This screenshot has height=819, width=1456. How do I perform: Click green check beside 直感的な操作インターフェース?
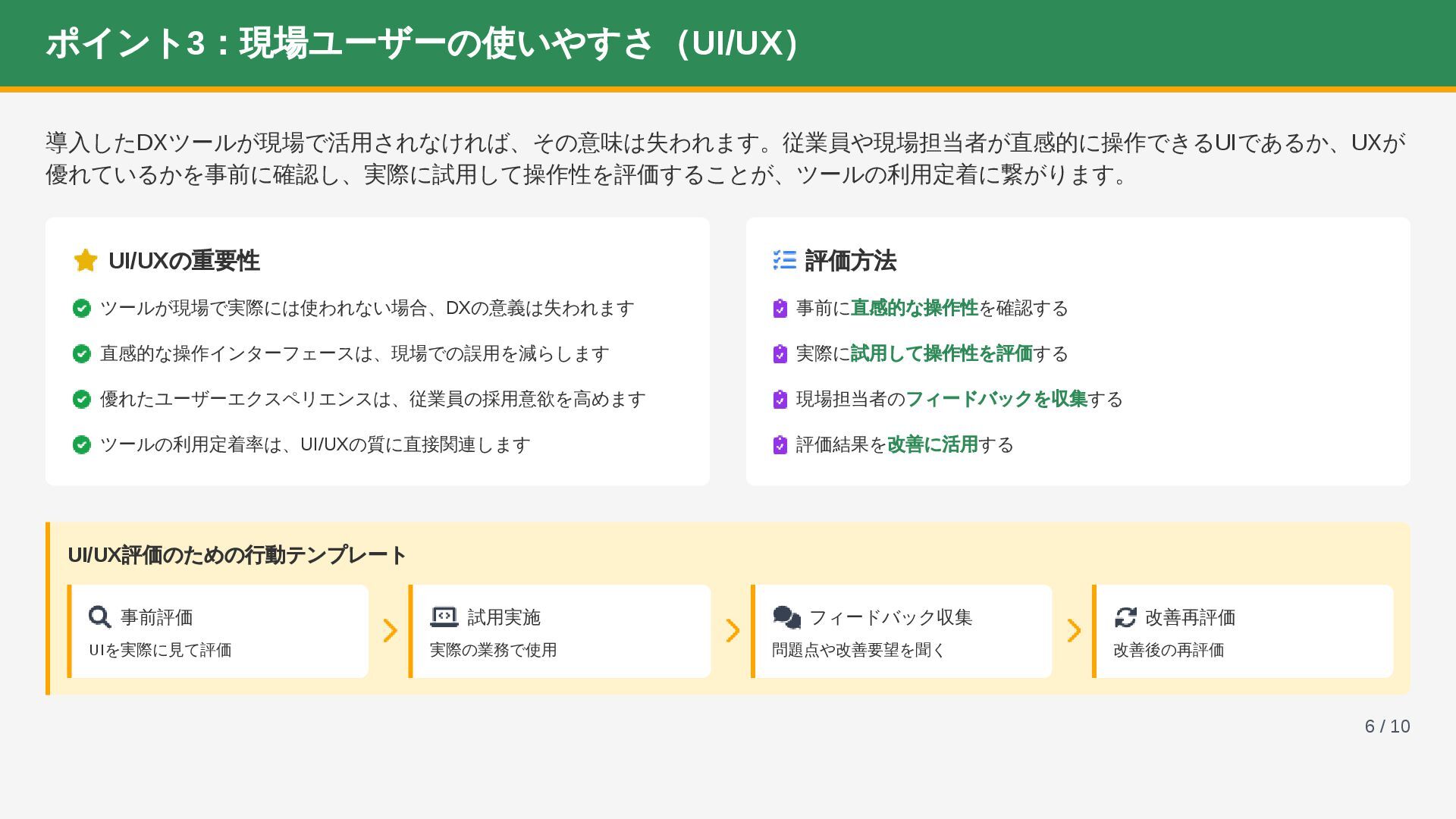pyautogui.click(x=82, y=354)
